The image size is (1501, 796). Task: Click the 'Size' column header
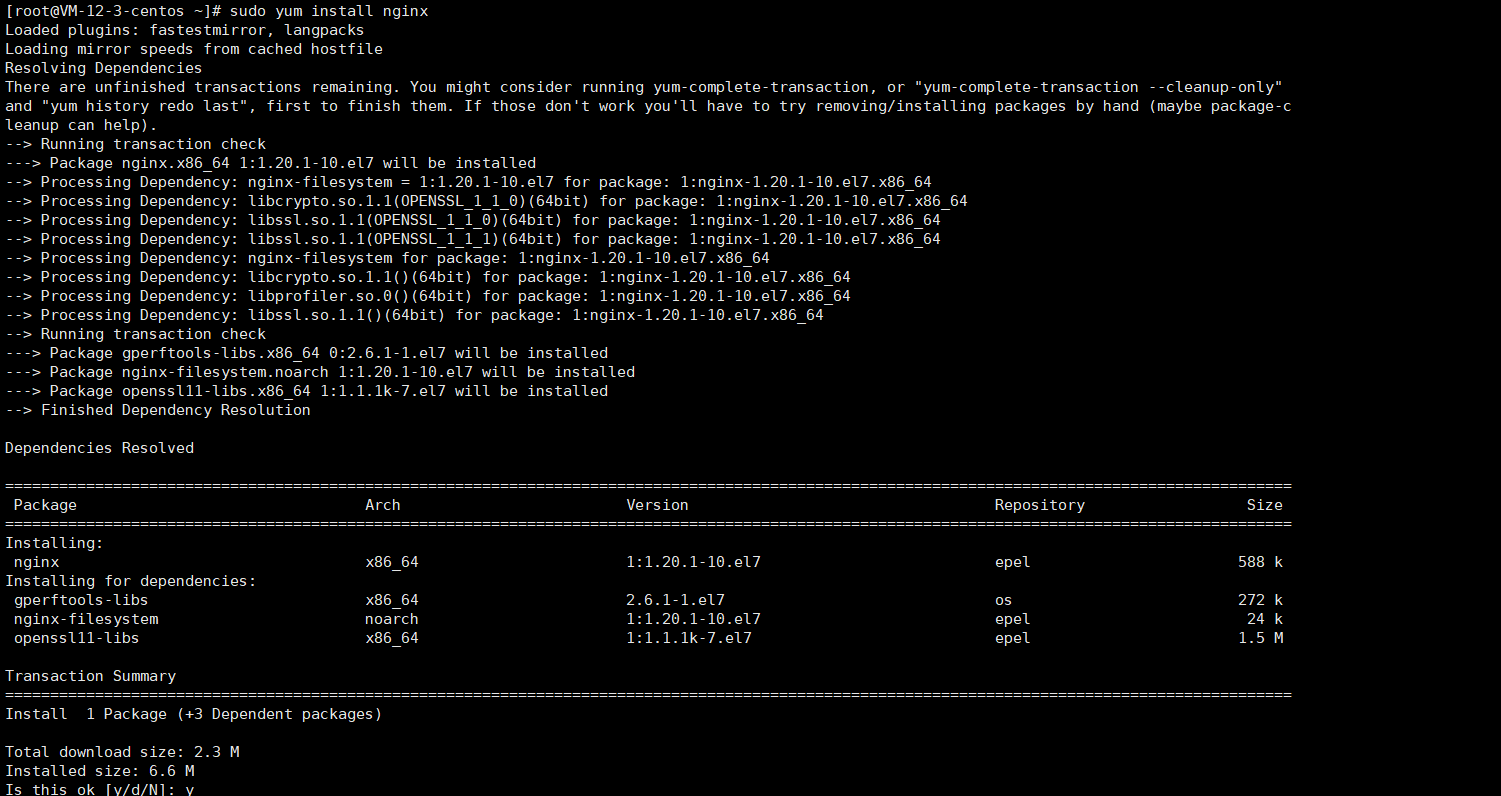coord(1265,505)
